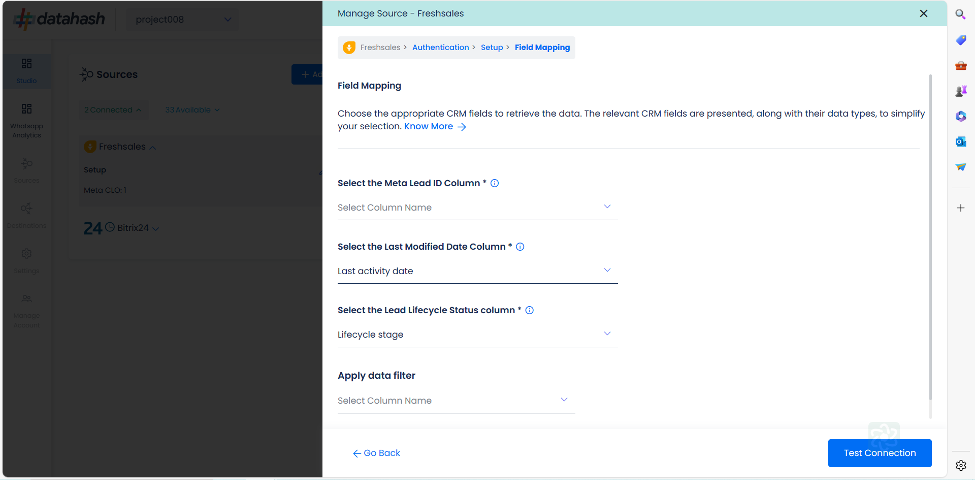
Task: Open the Last activity date dropdown
Action: coord(477,271)
